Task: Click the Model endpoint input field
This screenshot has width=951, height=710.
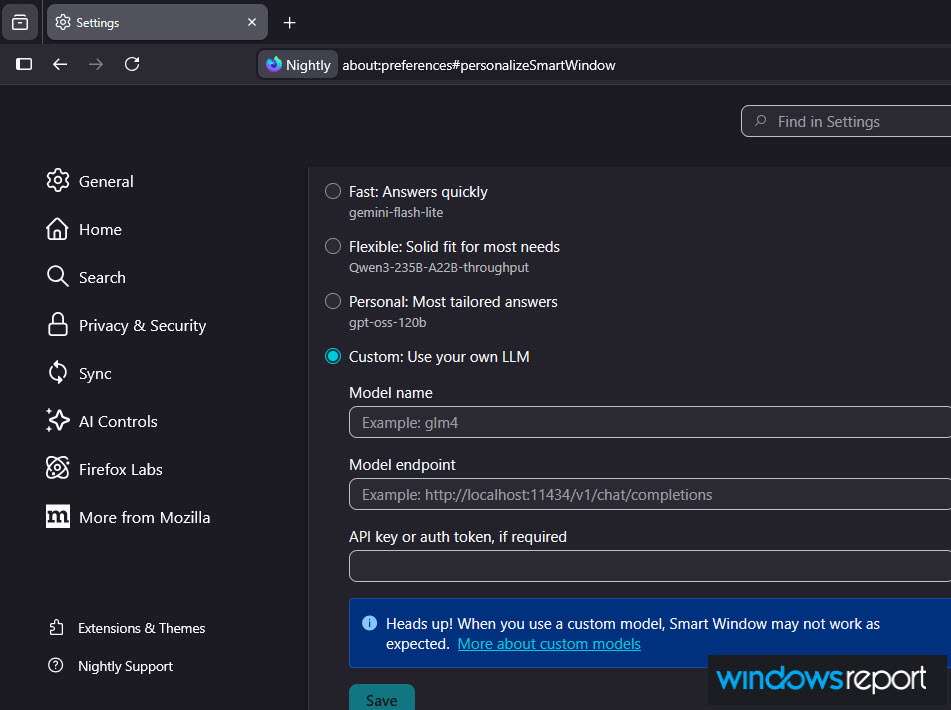Action: click(650, 494)
